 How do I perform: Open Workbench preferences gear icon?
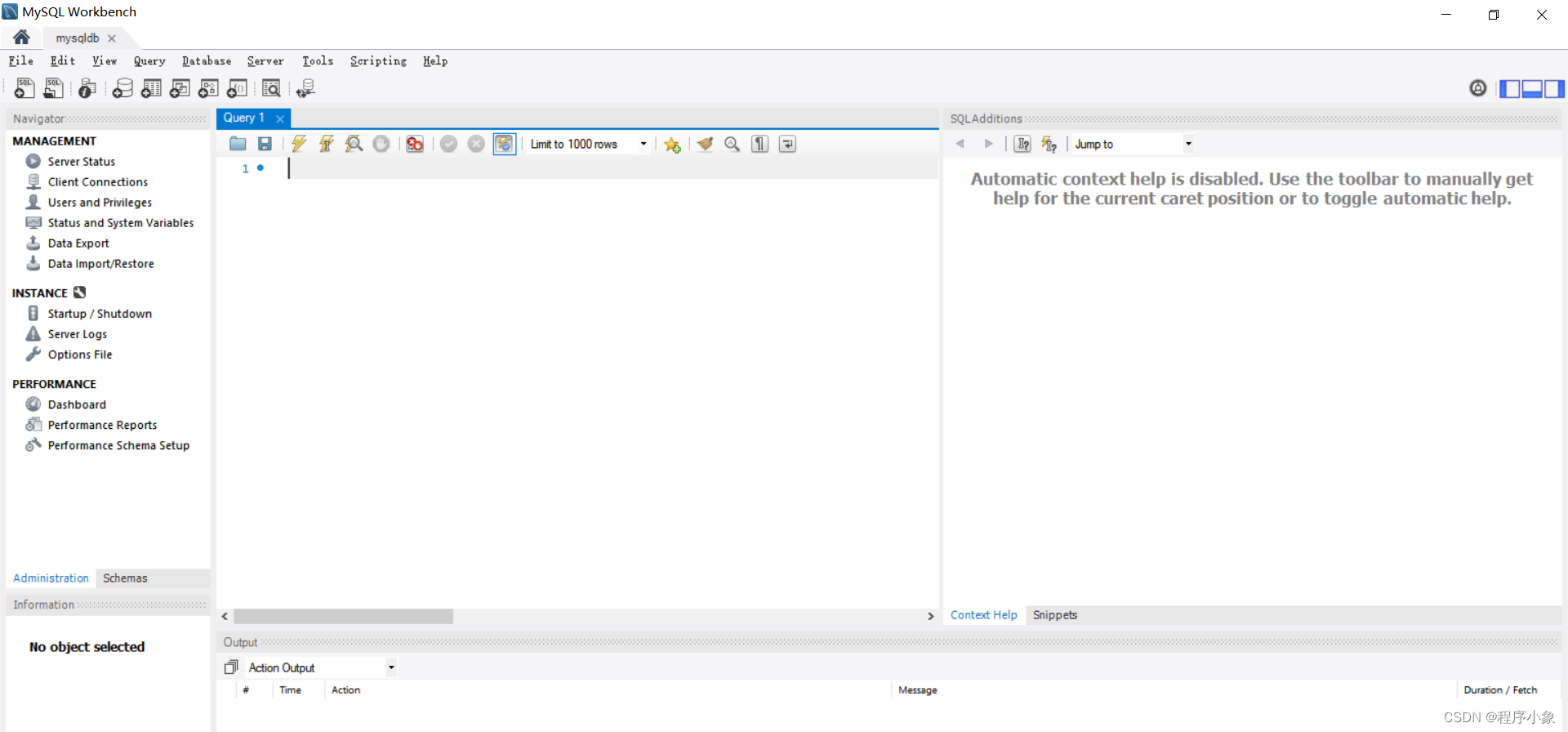click(x=1478, y=88)
